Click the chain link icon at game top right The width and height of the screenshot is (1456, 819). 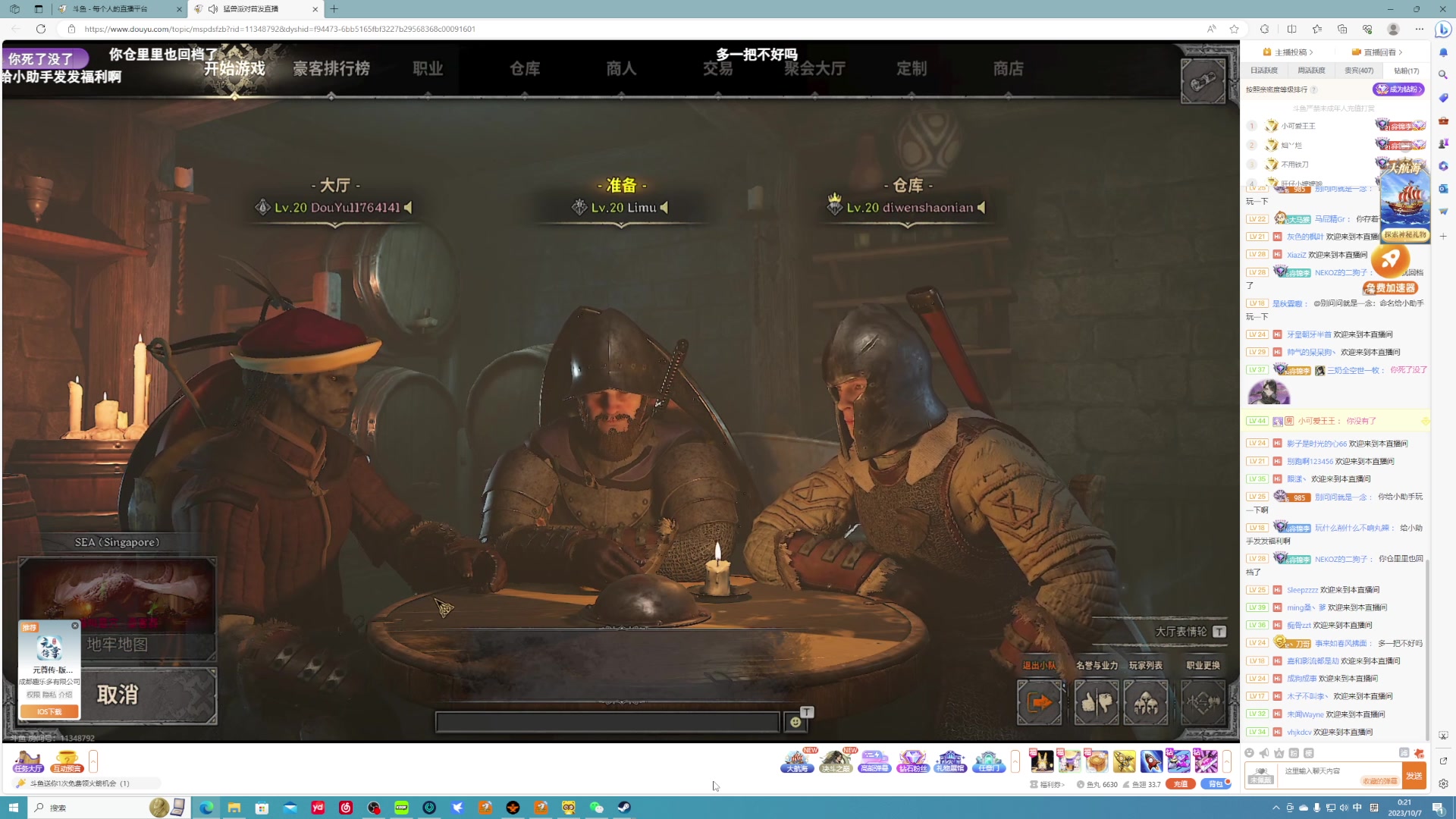coord(1203,80)
